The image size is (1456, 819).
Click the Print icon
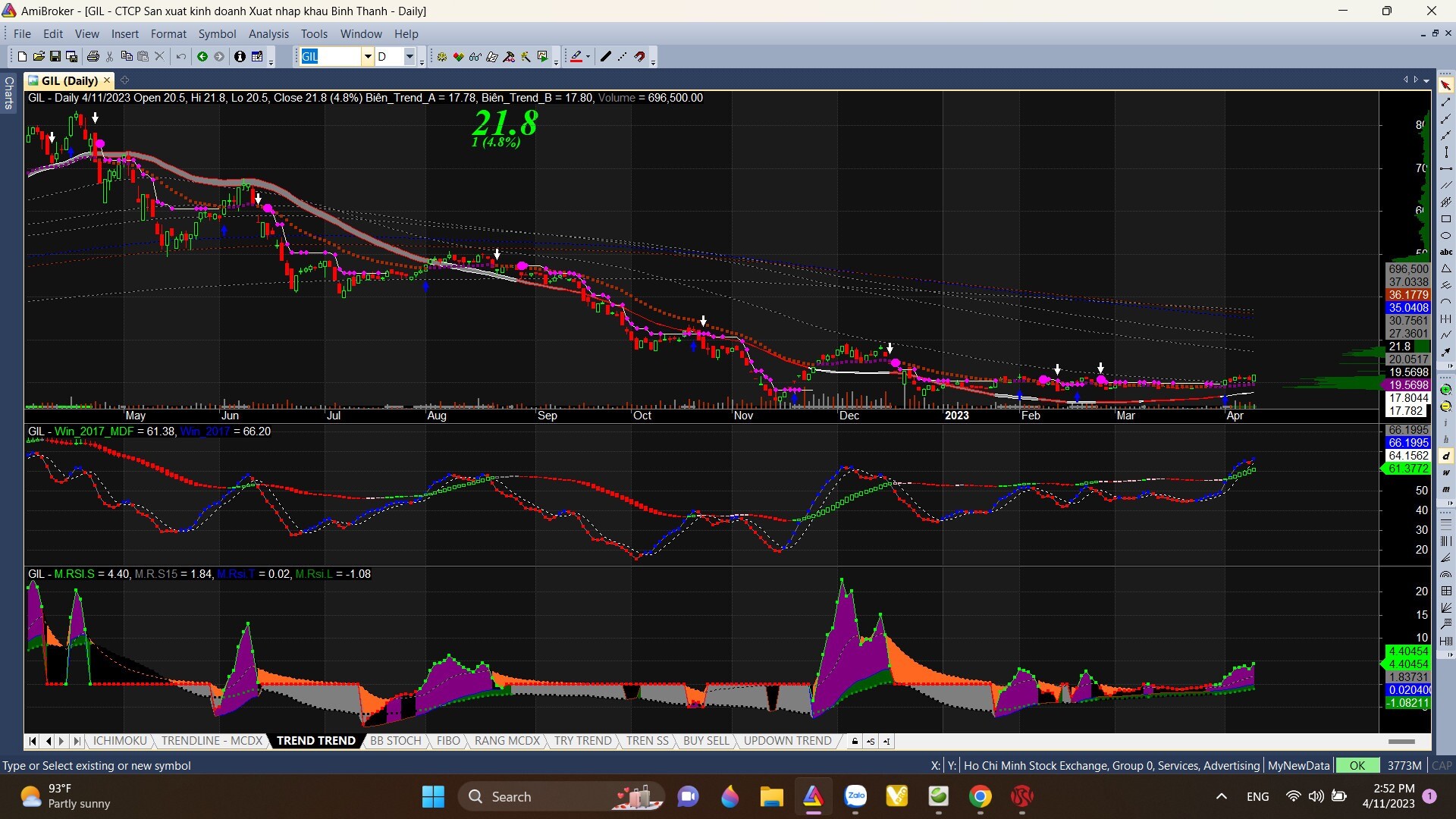[93, 56]
